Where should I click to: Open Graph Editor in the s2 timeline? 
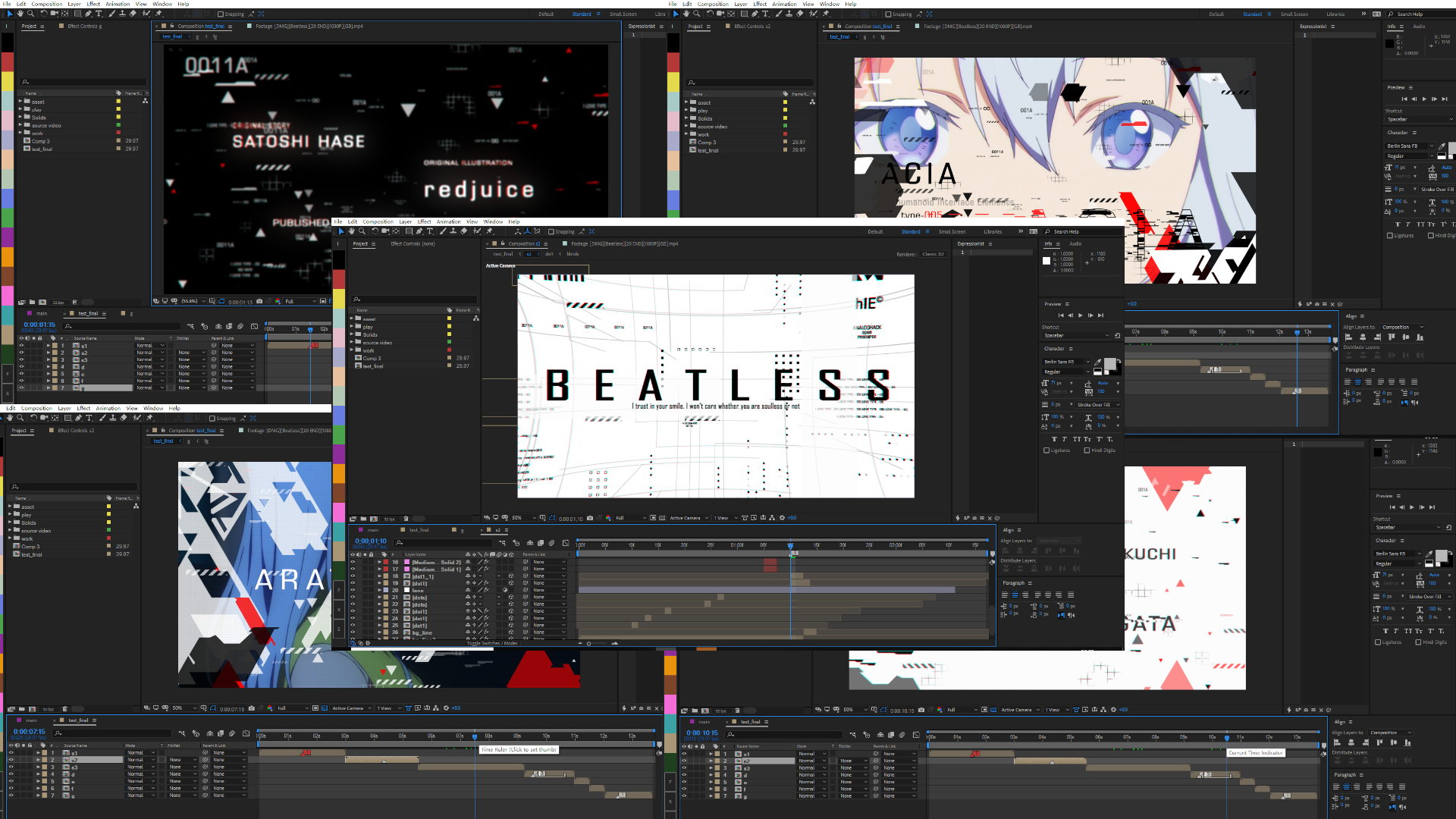click(565, 543)
